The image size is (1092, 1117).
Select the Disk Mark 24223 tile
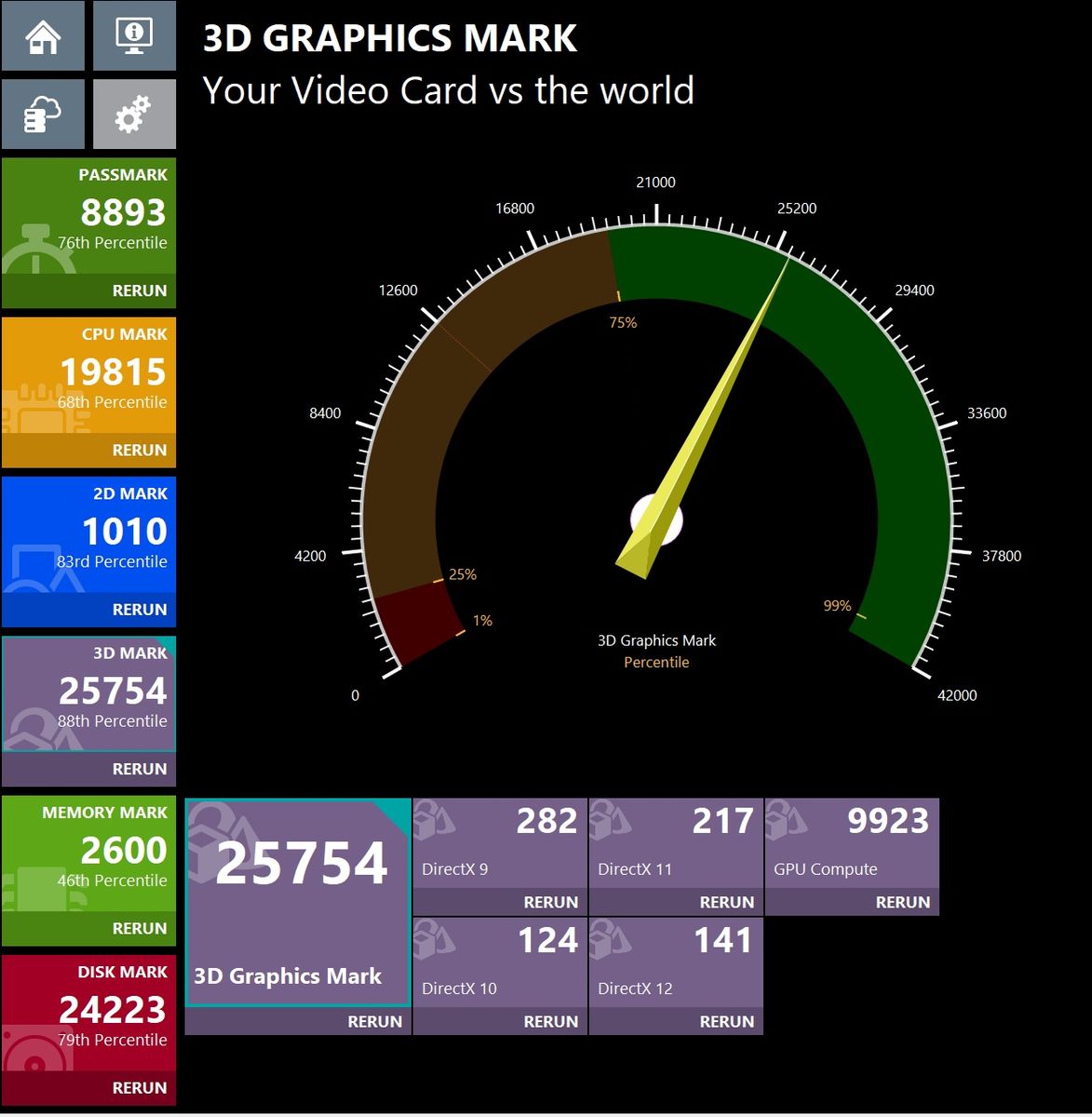point(88,1012)
